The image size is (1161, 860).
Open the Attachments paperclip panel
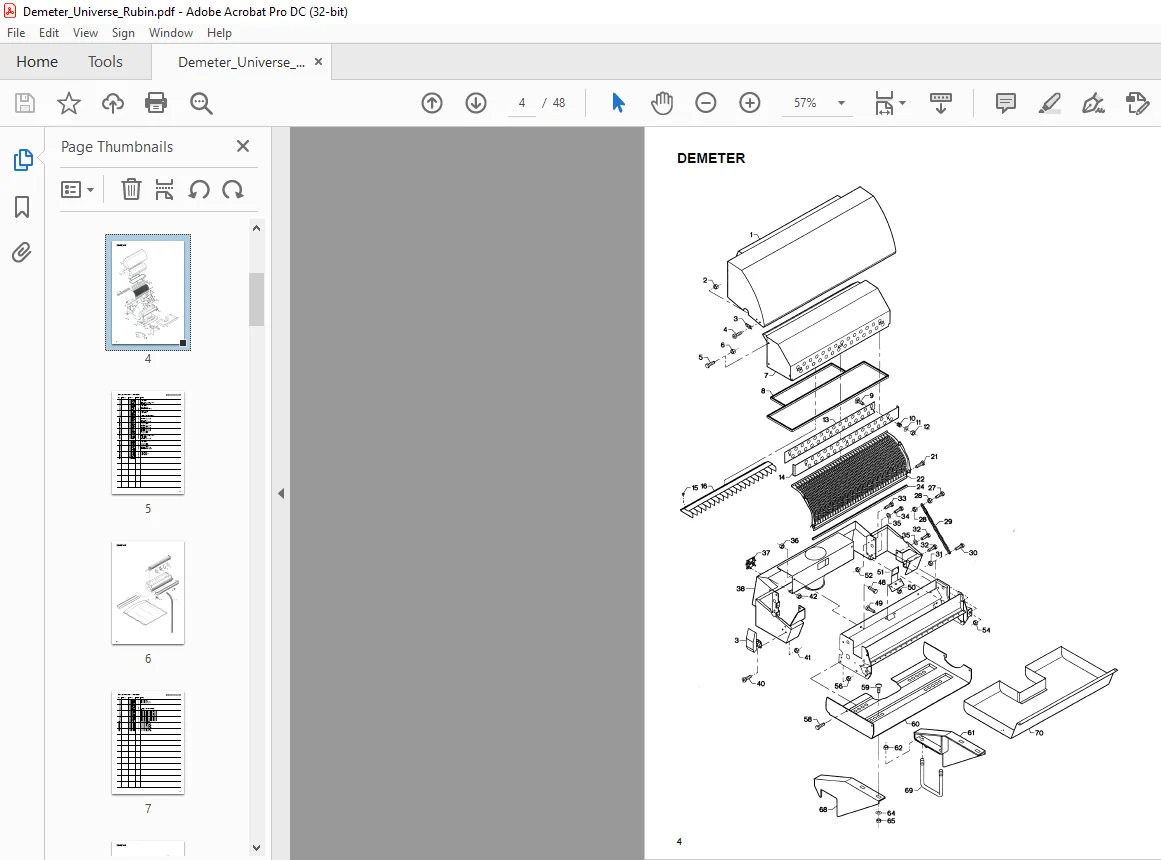point(22,253)
